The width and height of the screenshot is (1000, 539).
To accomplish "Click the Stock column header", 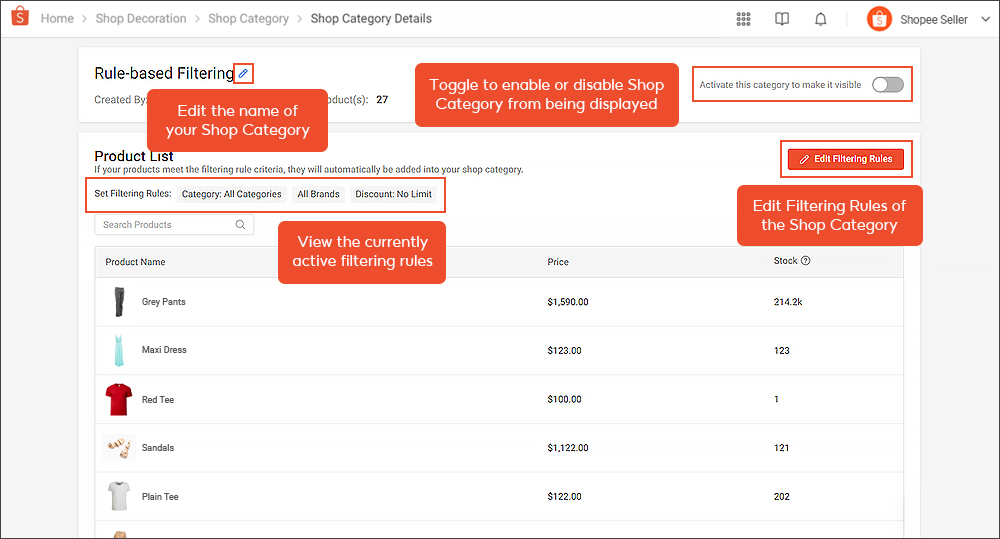I will 786,260.
